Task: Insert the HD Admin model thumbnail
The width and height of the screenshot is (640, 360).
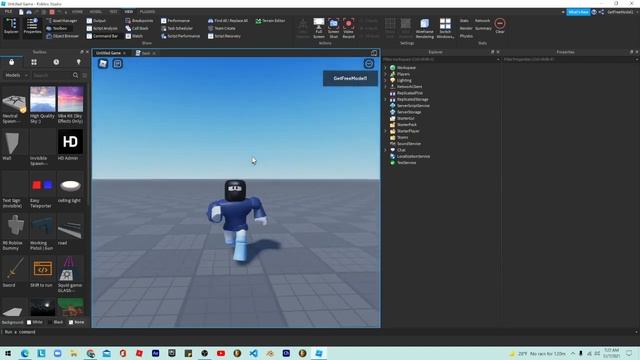Action: click(70, 142)
